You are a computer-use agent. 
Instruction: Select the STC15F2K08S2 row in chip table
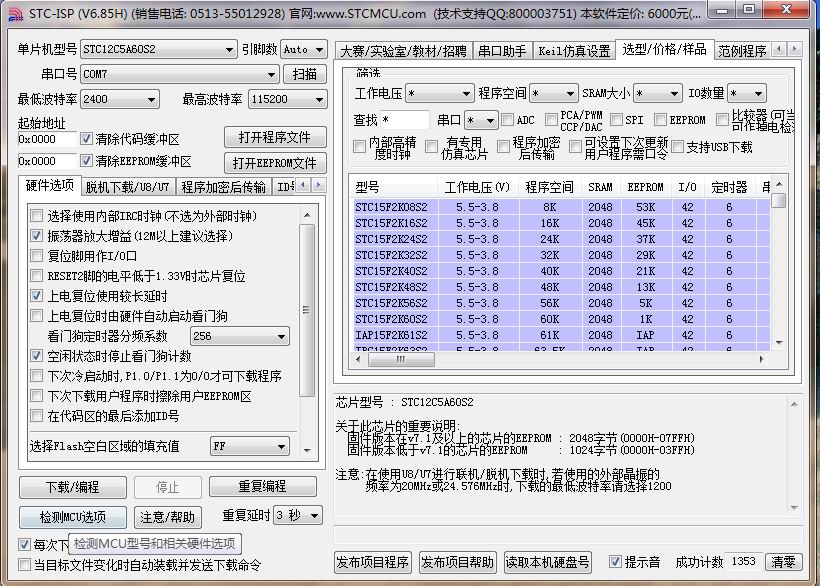click(562, 207)
